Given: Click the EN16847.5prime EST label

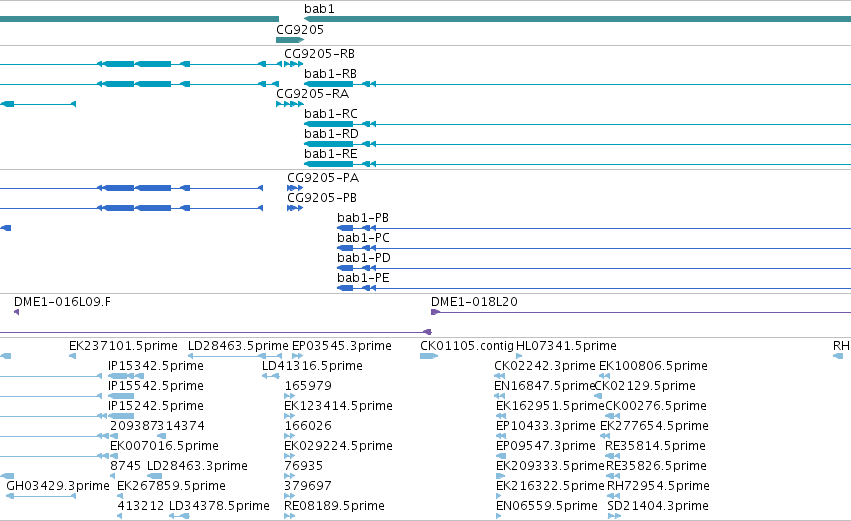Looking at the screenshot, I should click(544, 386).
